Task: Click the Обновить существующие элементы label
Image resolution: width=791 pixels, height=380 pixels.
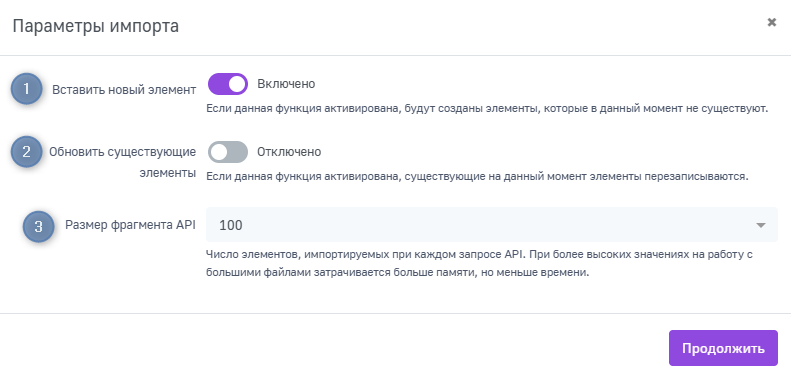Action: 122,162
